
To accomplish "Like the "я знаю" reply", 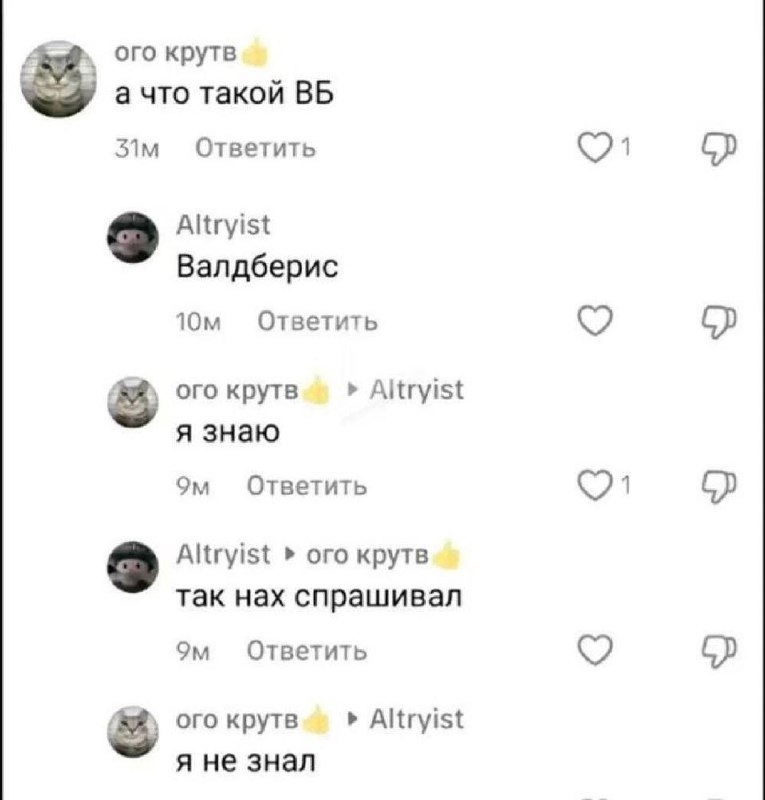I will [x=595, y=486].
